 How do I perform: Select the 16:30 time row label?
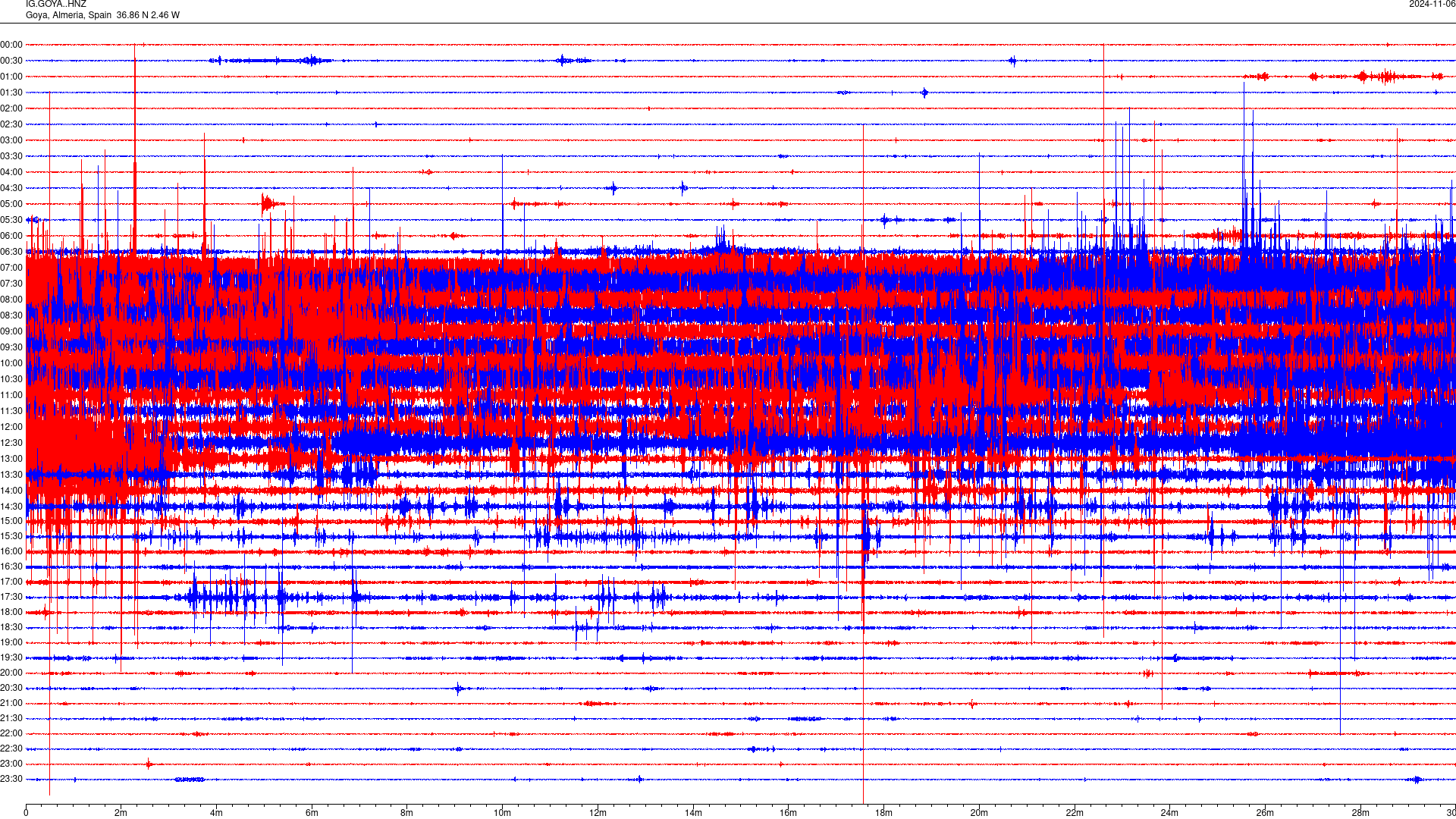pyautogui.click(x=11, y=566)
